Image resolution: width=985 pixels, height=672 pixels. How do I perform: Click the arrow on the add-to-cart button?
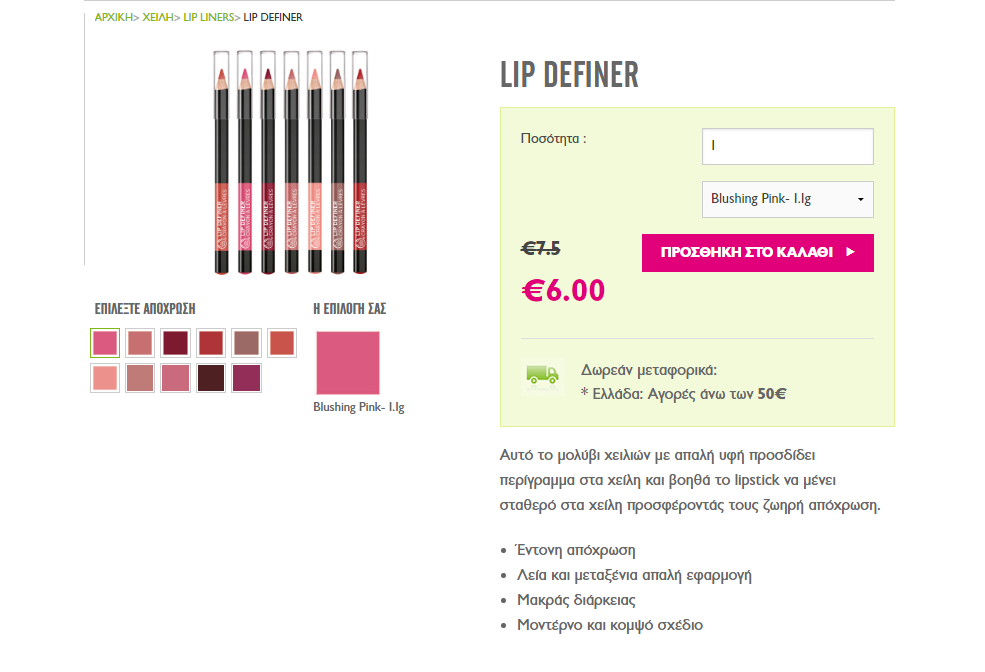(x=850, y=252)
